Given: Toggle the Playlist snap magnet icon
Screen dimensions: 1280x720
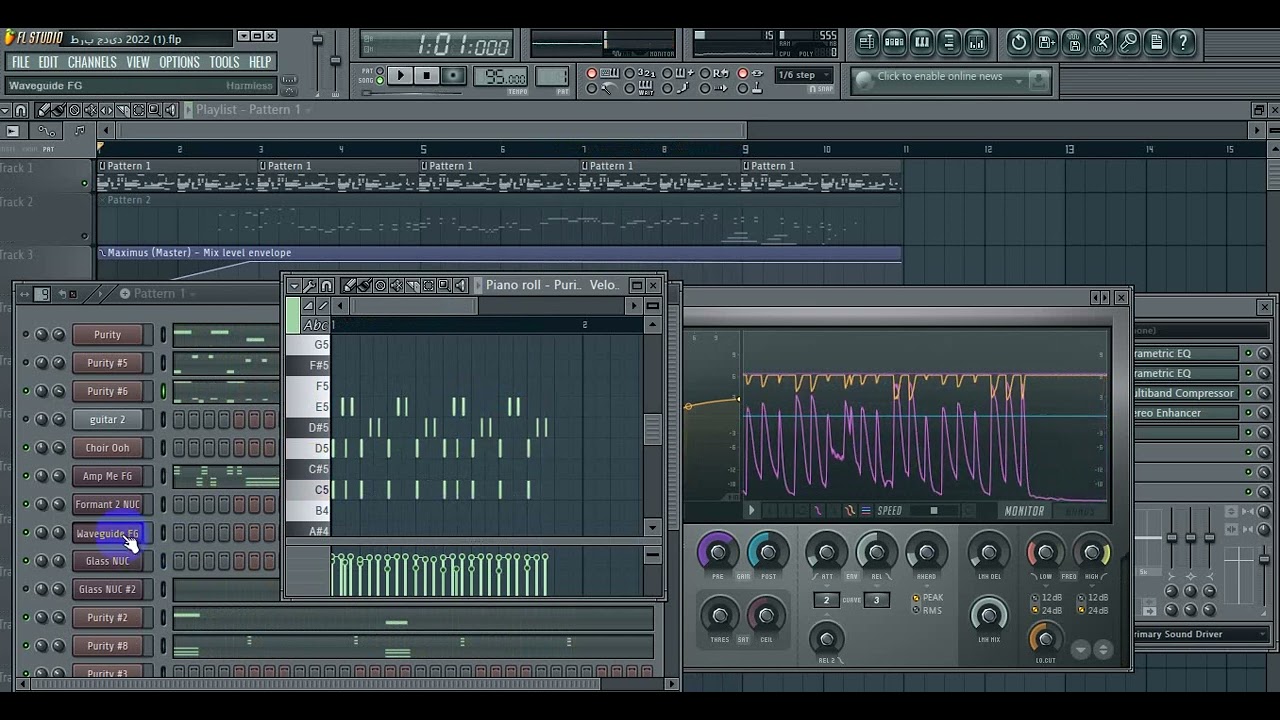Looking at the screenshot, I should tap(21, 110).
